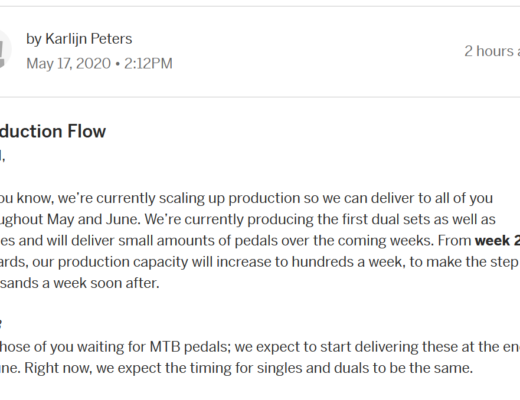Click the bullet dot between date and time

click(x=117, y=64)
